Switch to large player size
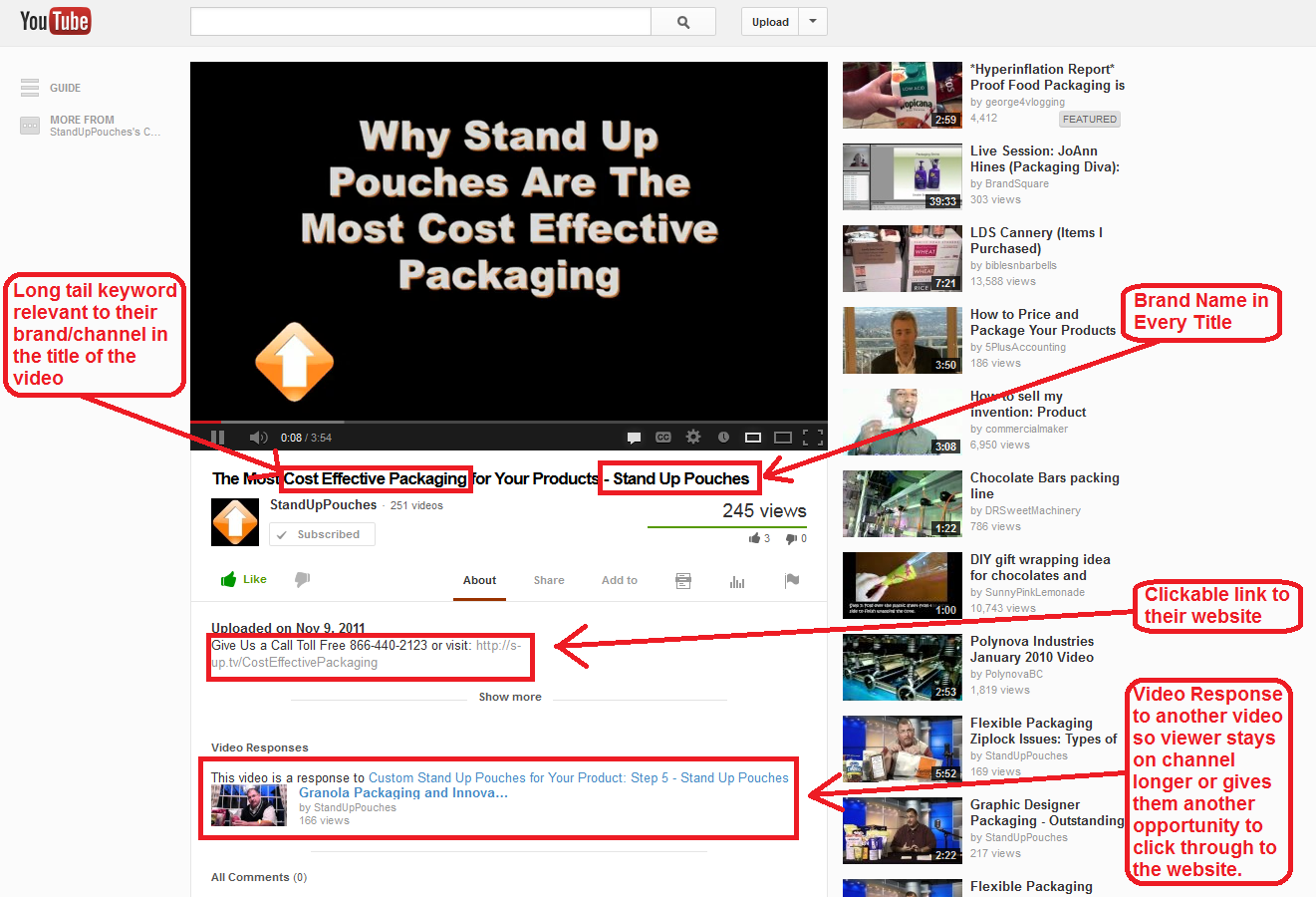The width and height of the screenshot is (1316, 897). pyautogui.click(x=783, y=438)
